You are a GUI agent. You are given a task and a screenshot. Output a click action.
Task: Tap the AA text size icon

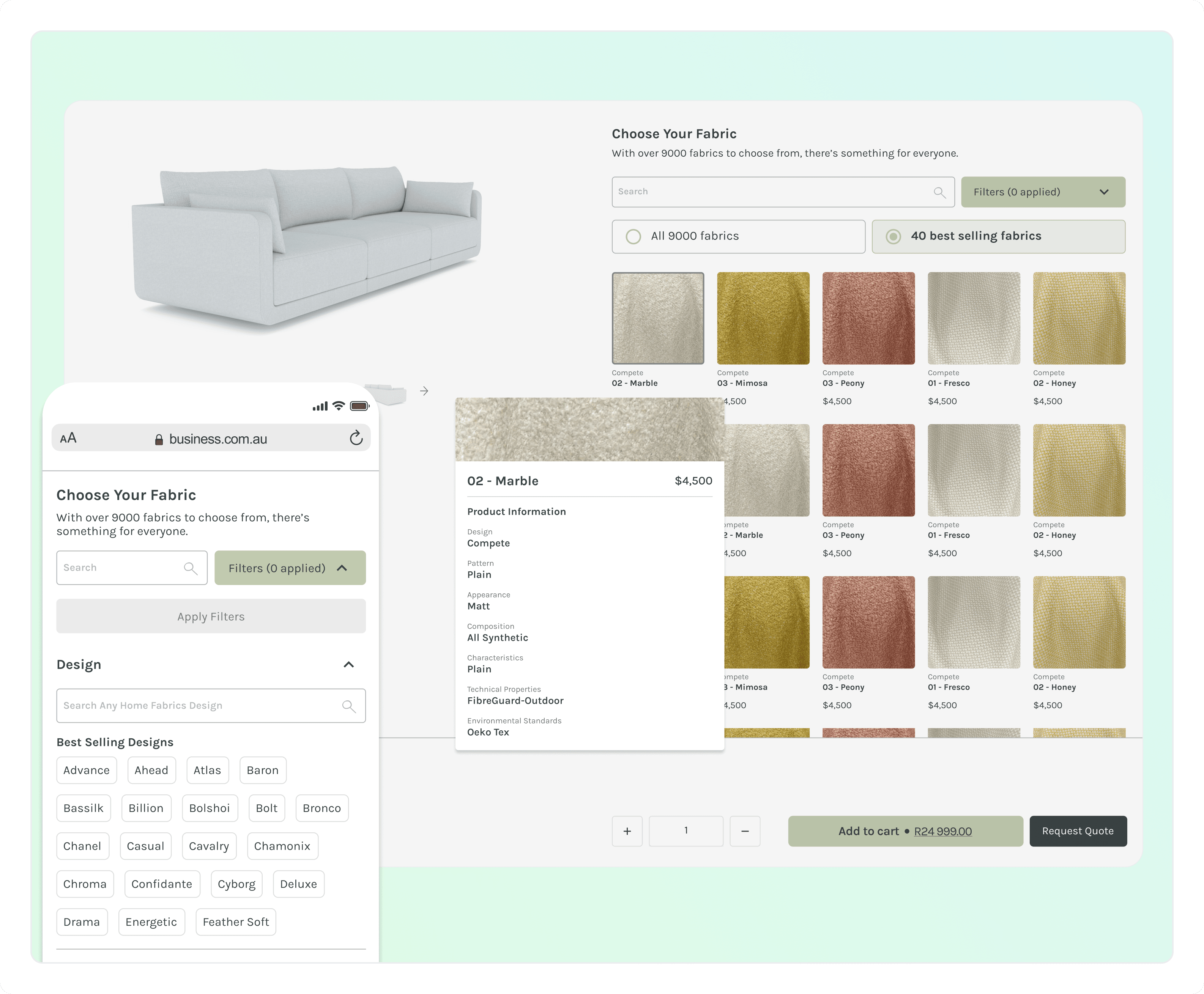click(68, 438)
